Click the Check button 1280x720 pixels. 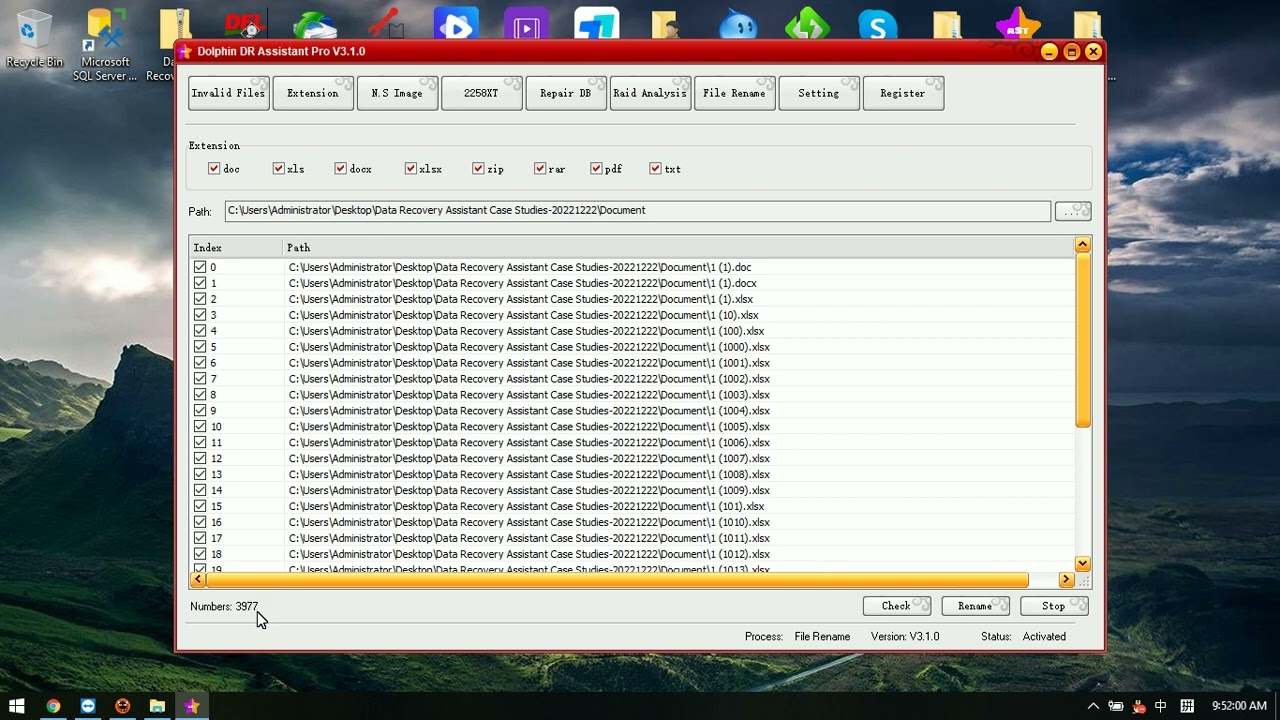(x=896, y=606)
